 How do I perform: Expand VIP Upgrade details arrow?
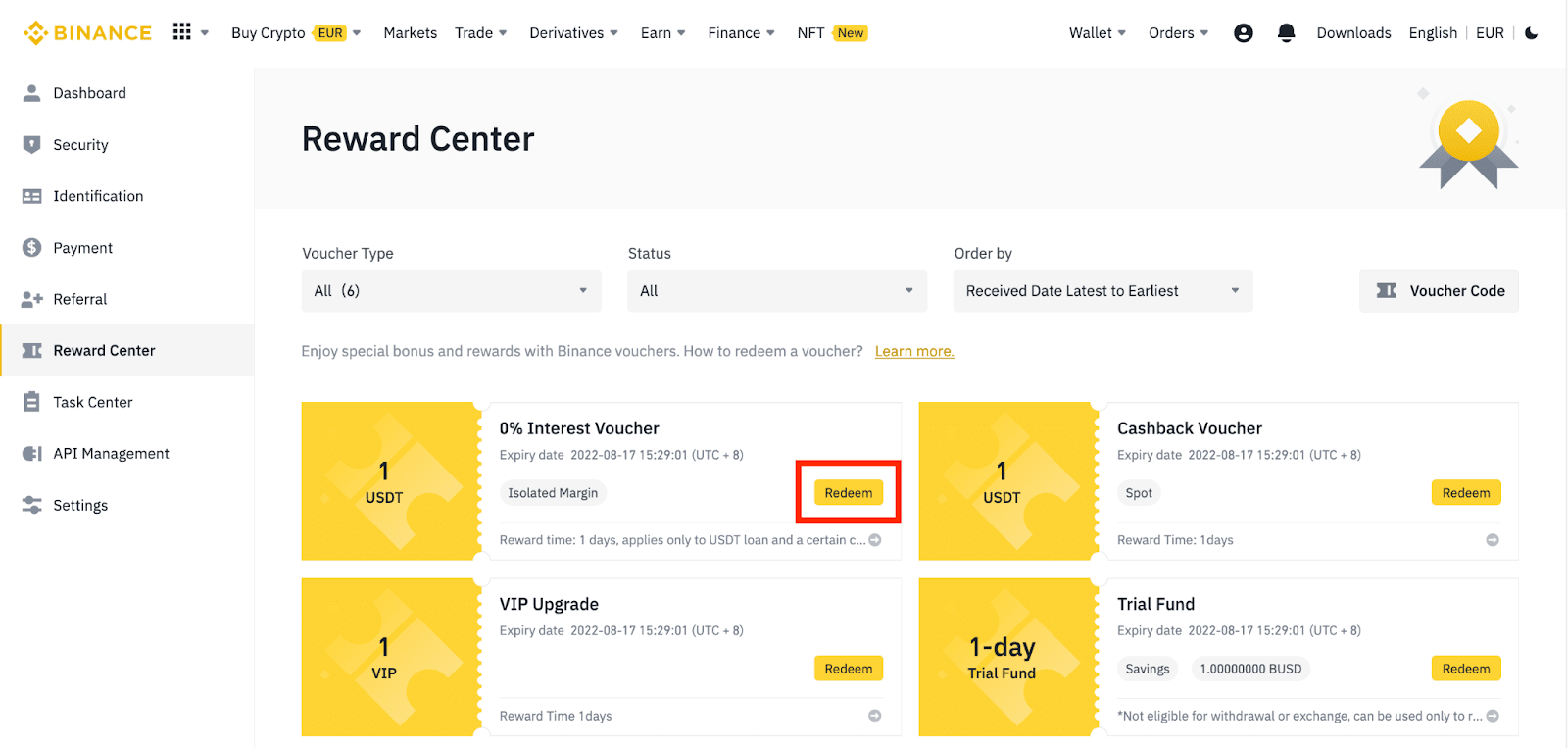(875, 716)
